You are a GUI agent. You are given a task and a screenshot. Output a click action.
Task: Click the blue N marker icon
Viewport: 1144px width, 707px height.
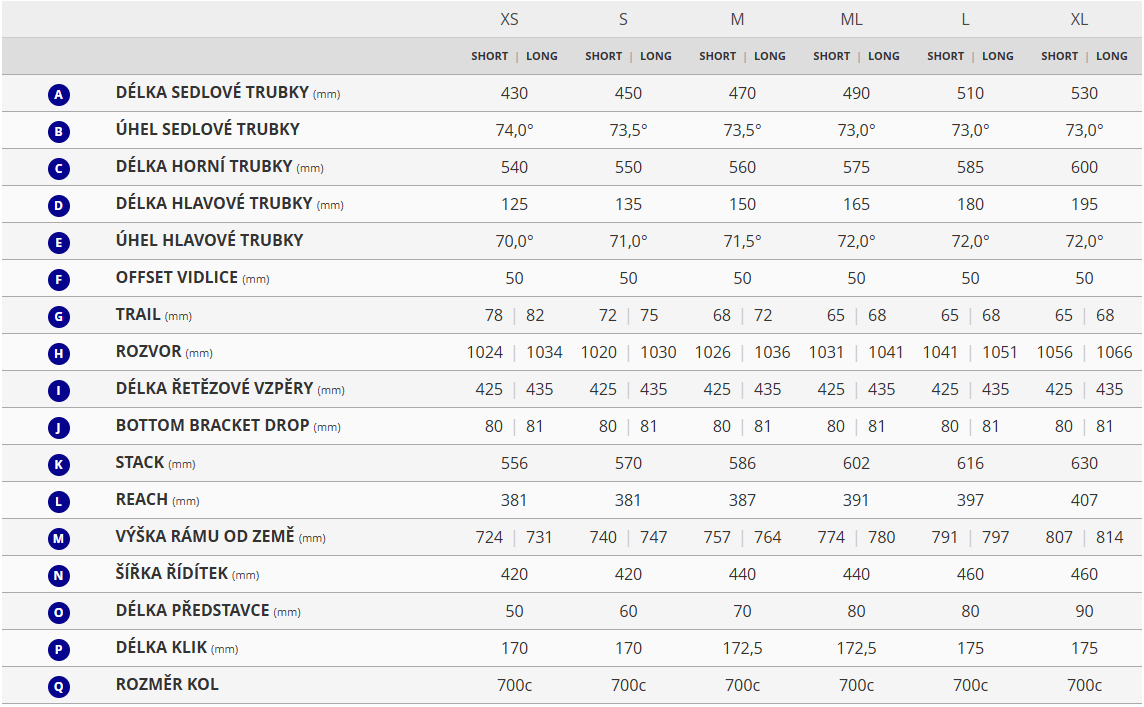pos(58,576)
